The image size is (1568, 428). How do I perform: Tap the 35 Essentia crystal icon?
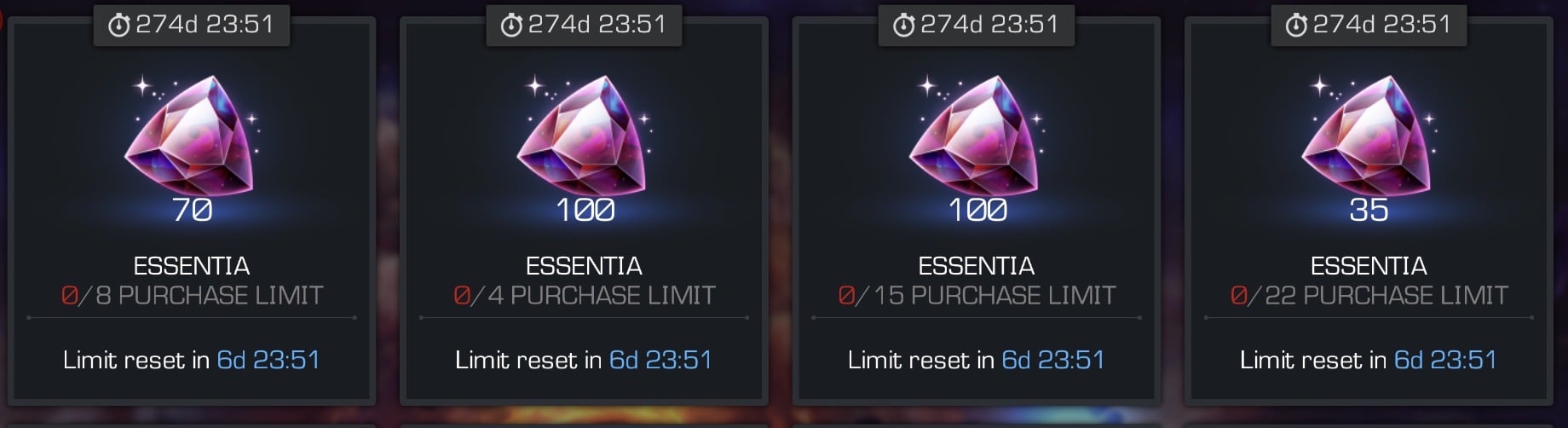click(x=1369, y=136)
